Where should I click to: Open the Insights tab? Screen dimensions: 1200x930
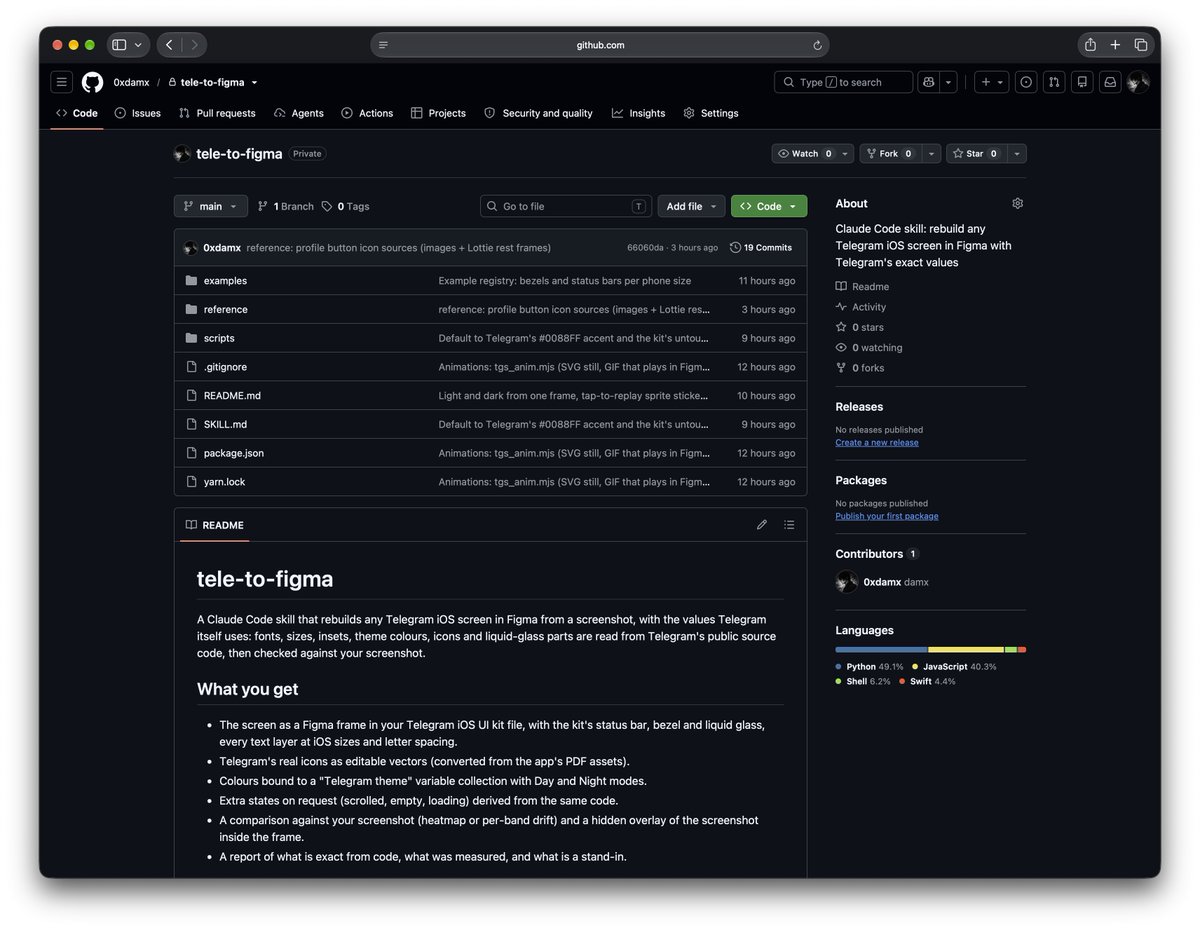pyautogui.click(x=638, y=113)
